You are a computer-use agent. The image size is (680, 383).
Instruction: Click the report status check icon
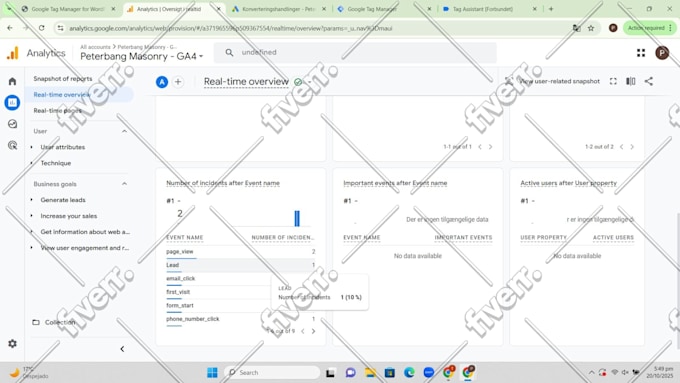tap(298, 82)
